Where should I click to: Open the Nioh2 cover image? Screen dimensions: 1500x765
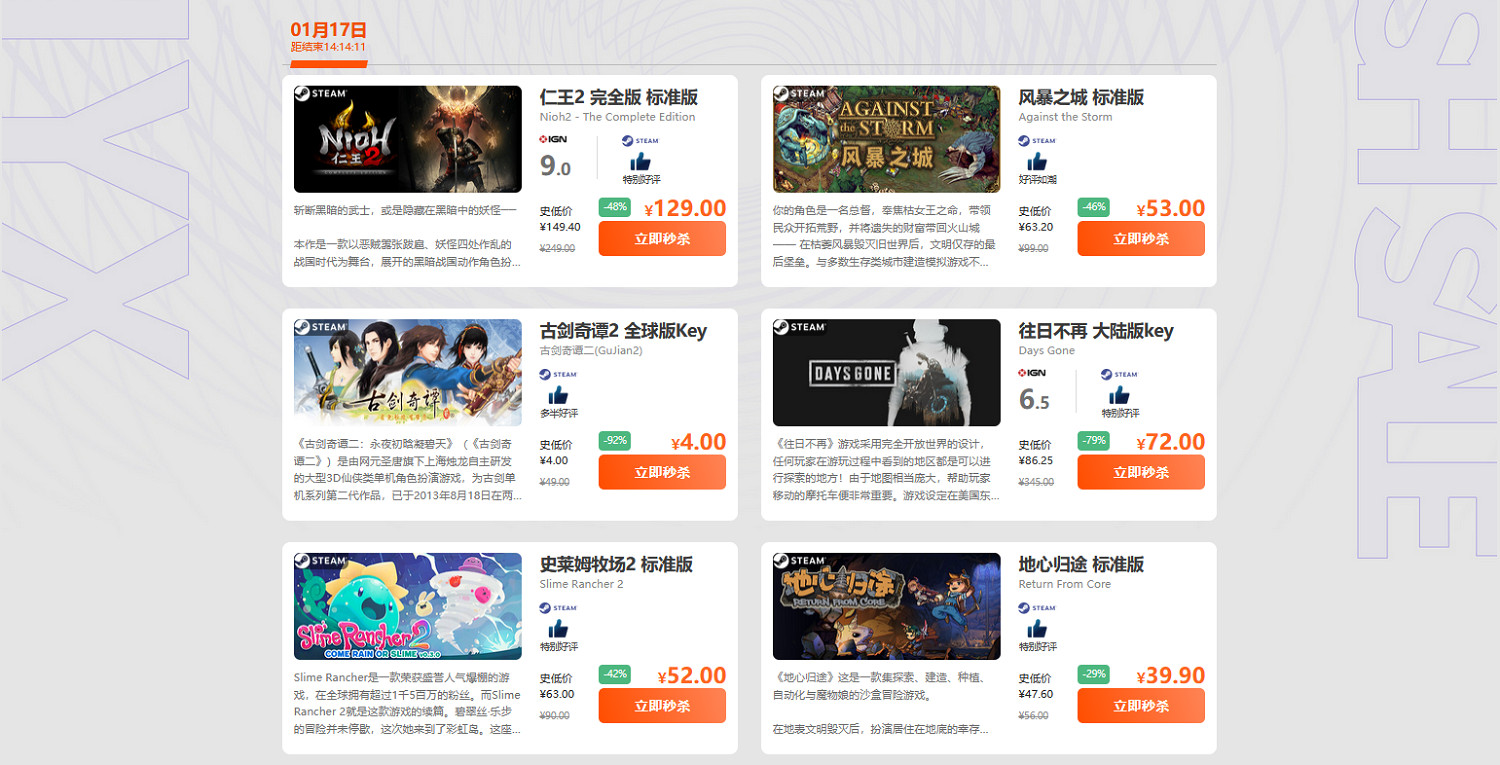tap(408, 139)
